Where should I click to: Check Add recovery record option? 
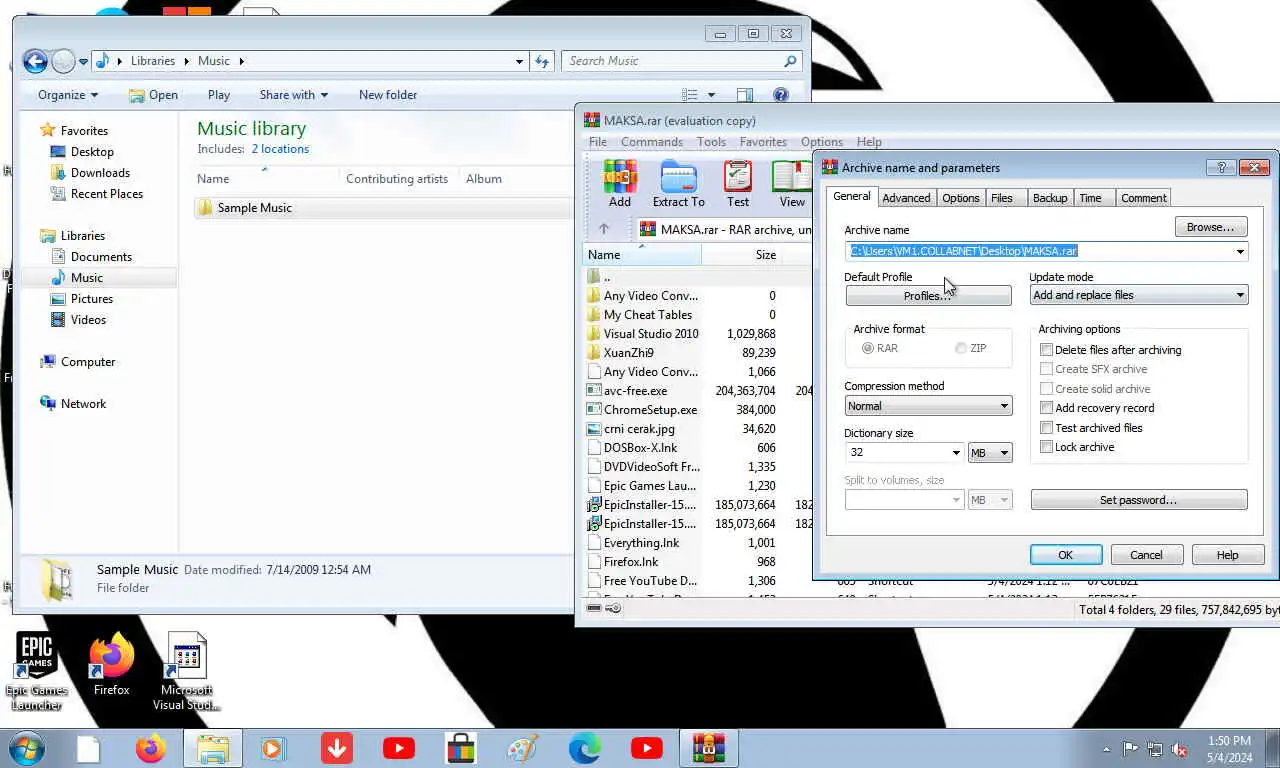coord(1046,408)
